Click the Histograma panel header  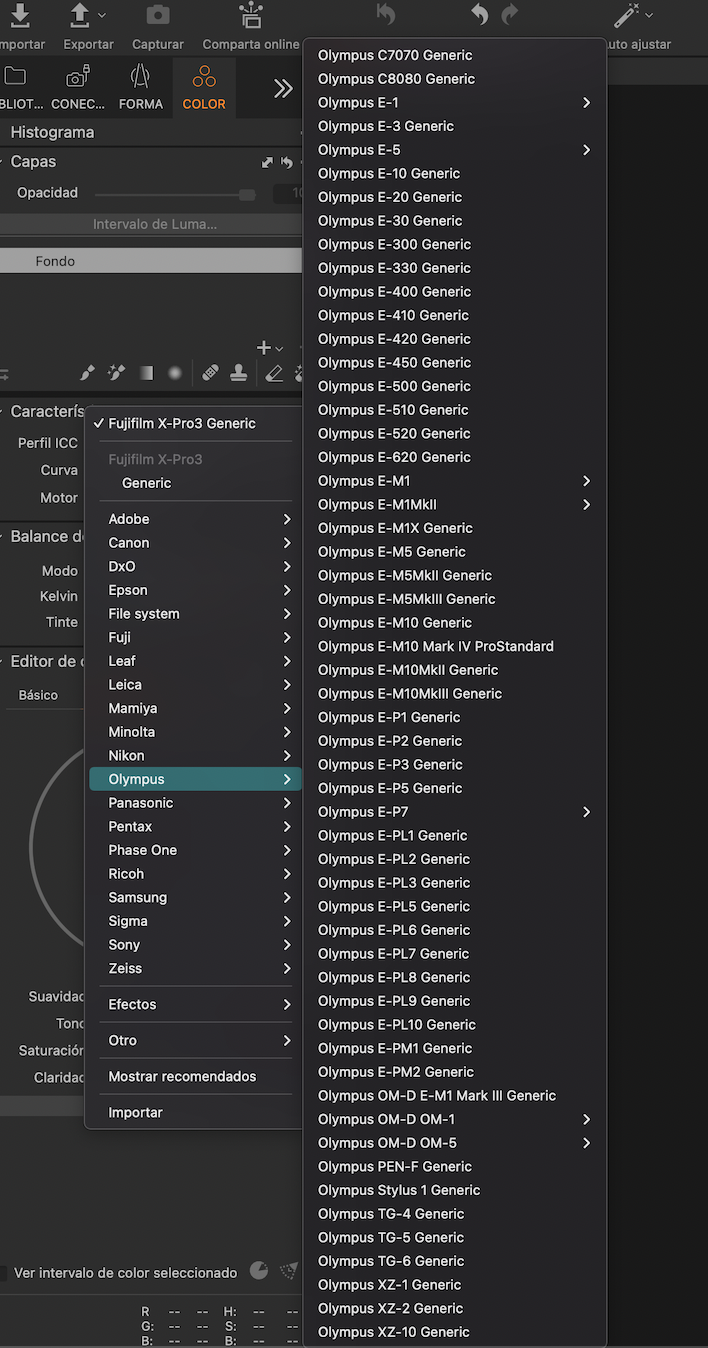pos(151,132)
